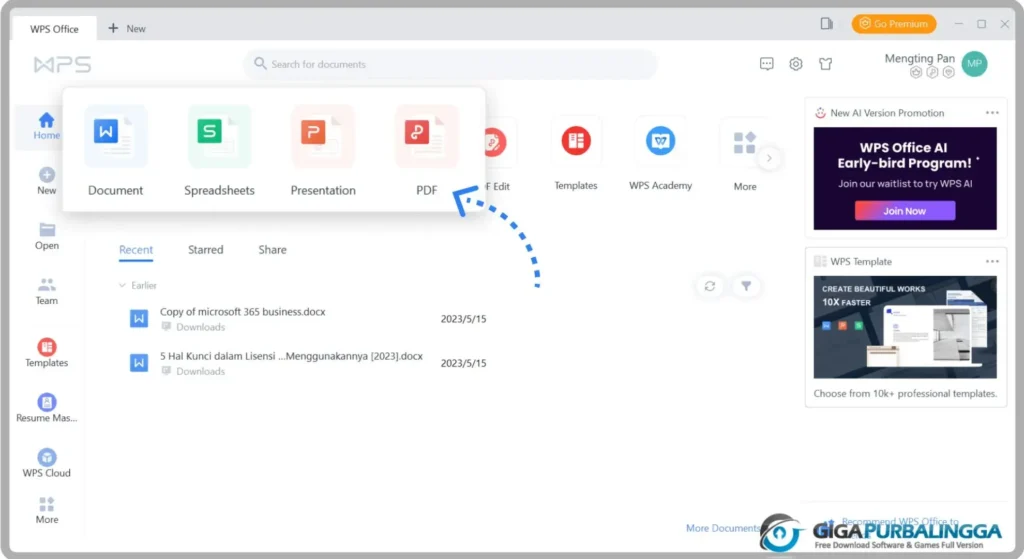This screenshot has width=1024, height=559.
Task: Open the More item in left sidebar
Action: click(46, 511)
